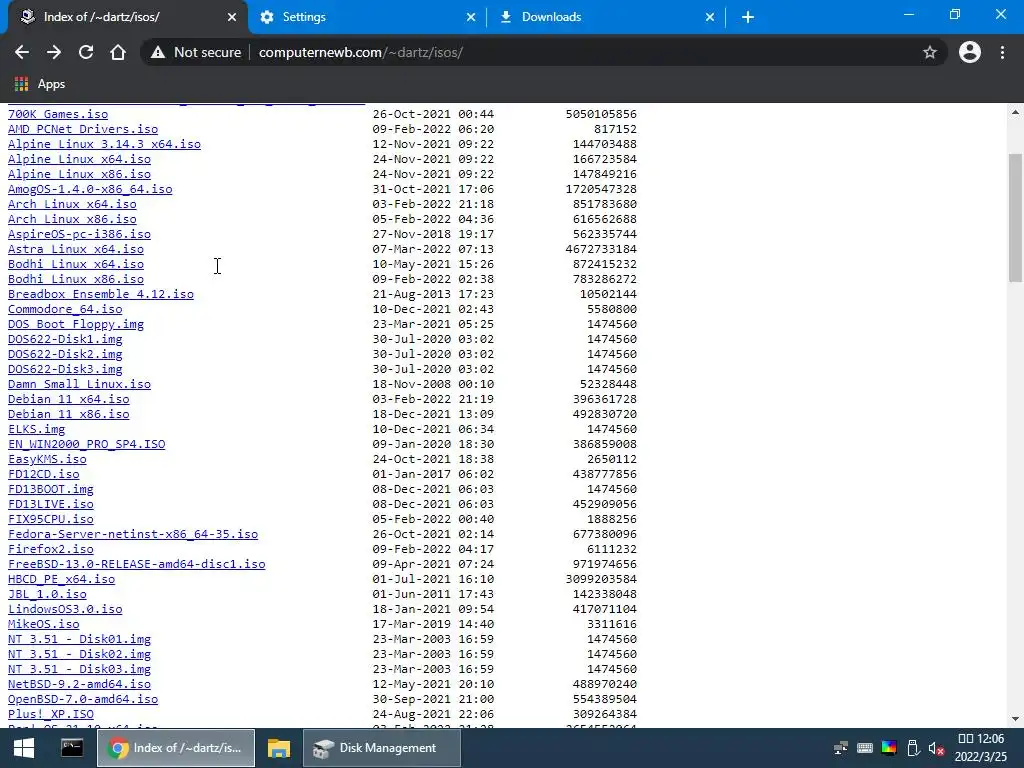This screenshot has height=768, width=1024.
Task: Open the DOS622-Disk1.img link
Action: click(65, 340)
